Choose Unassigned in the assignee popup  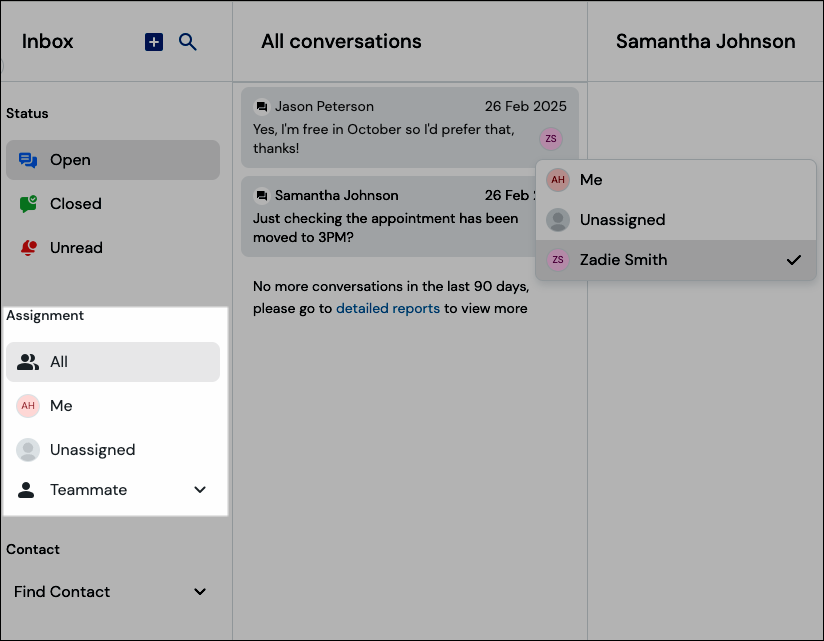coord(676,220)
